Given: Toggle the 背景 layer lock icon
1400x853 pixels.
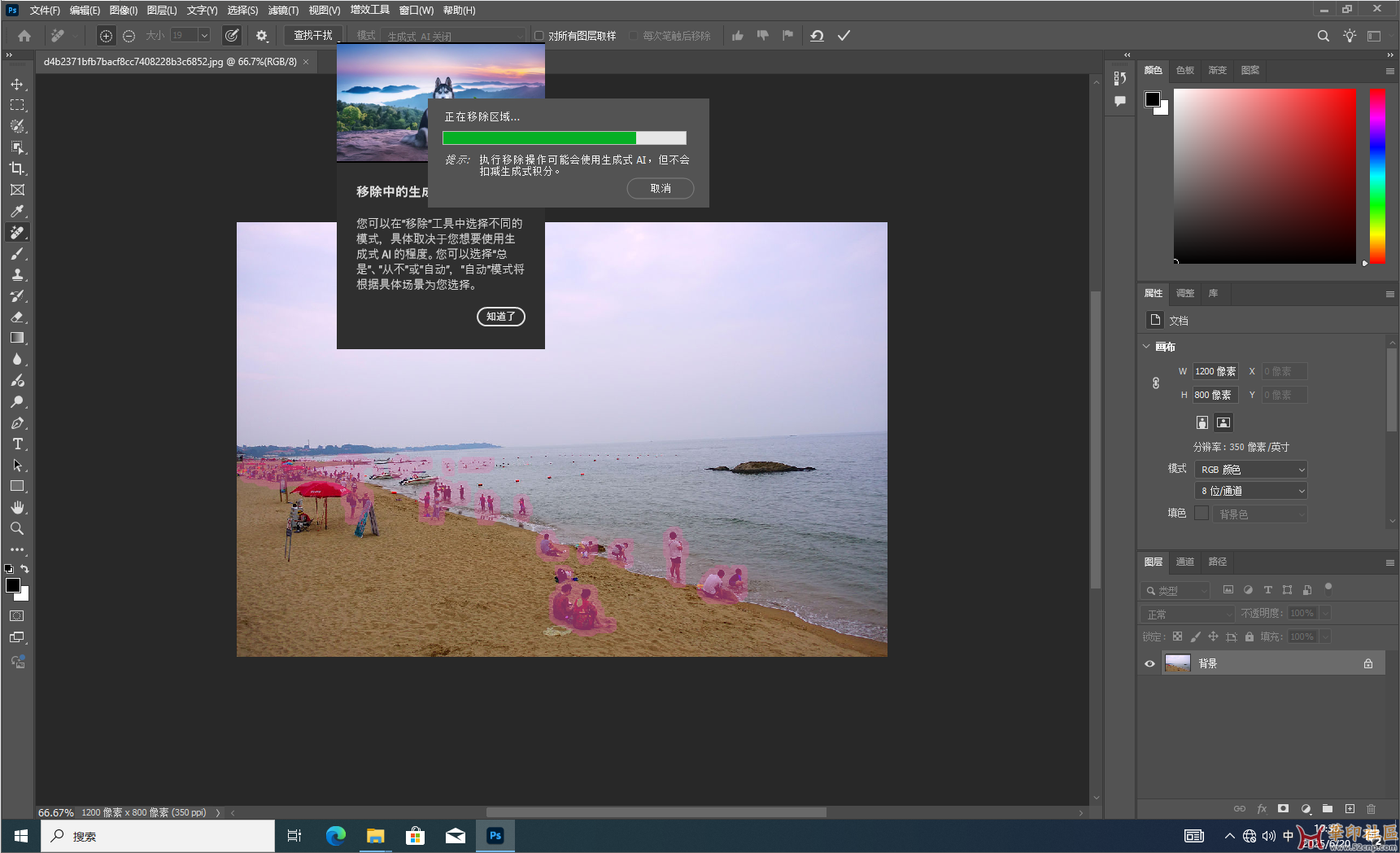Looking at the screenshot, I should coord(1368,663).
